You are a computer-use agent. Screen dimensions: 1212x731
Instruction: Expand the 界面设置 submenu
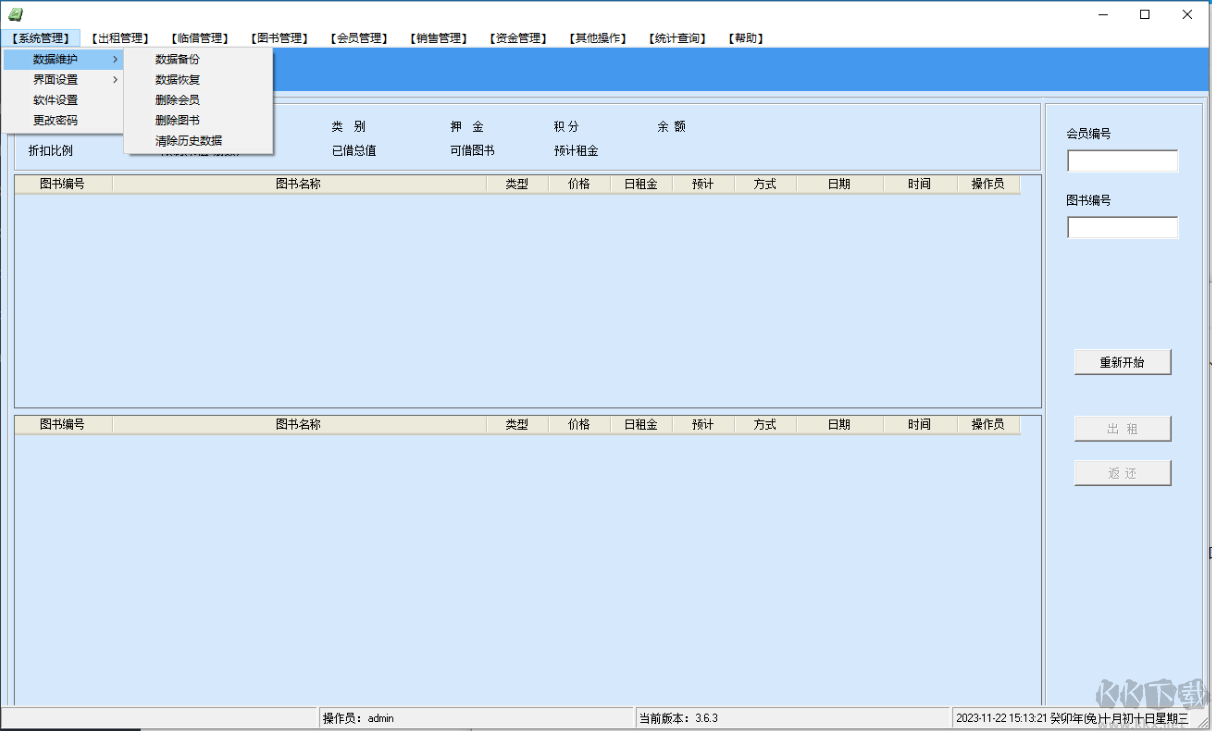[64, 79]
